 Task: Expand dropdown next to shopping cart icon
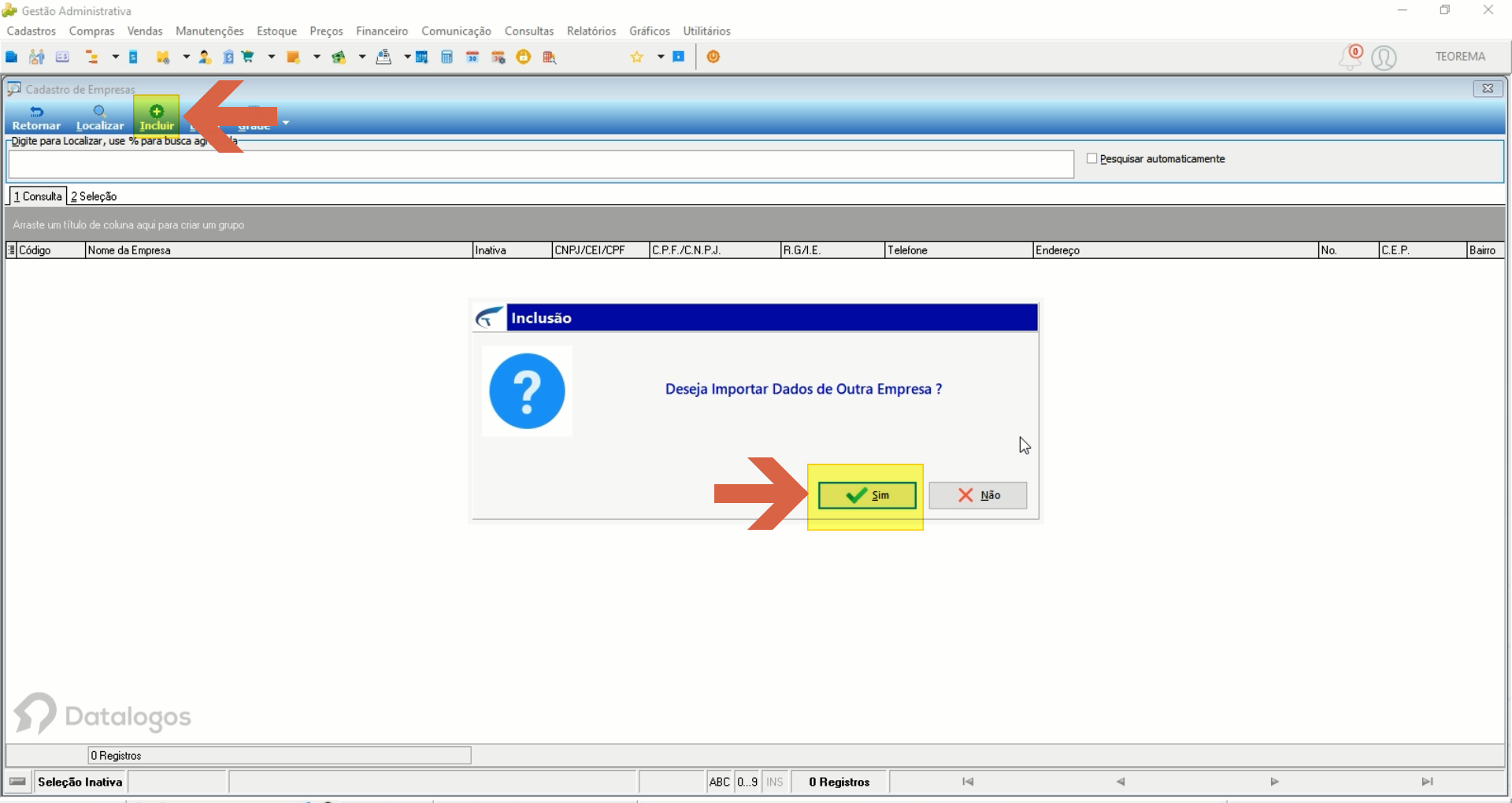[x=272, y=57]
